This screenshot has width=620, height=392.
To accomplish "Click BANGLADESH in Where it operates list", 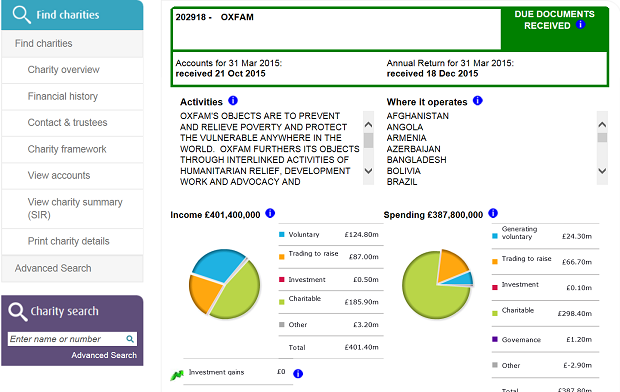I will pos(416,160).
